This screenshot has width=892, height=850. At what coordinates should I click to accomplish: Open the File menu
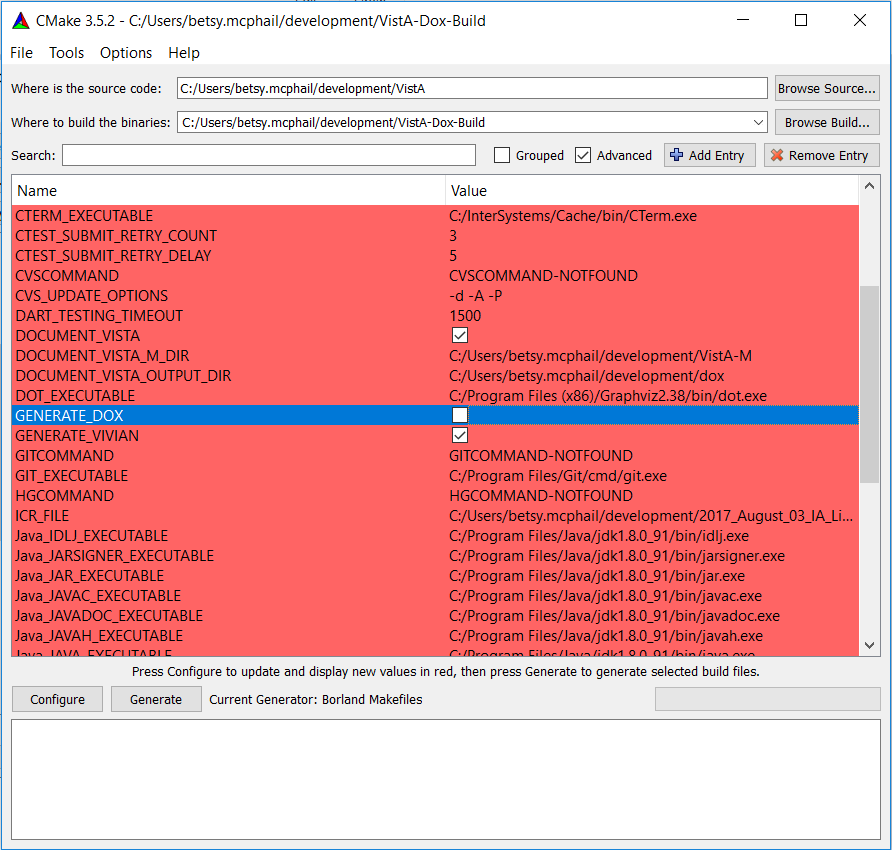(21, 53)
